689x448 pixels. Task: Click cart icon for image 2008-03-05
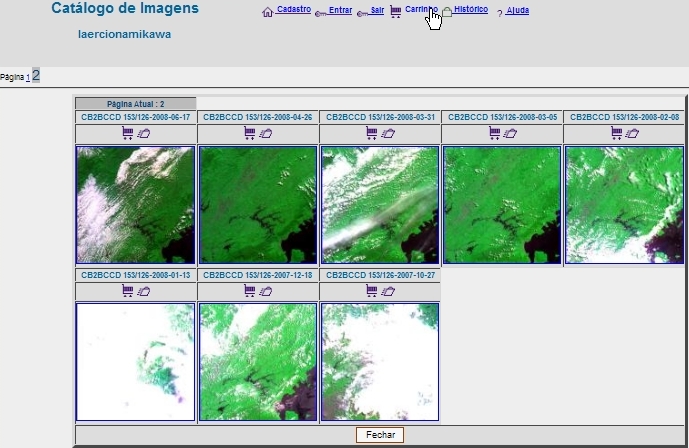click(x=494, y=133)
